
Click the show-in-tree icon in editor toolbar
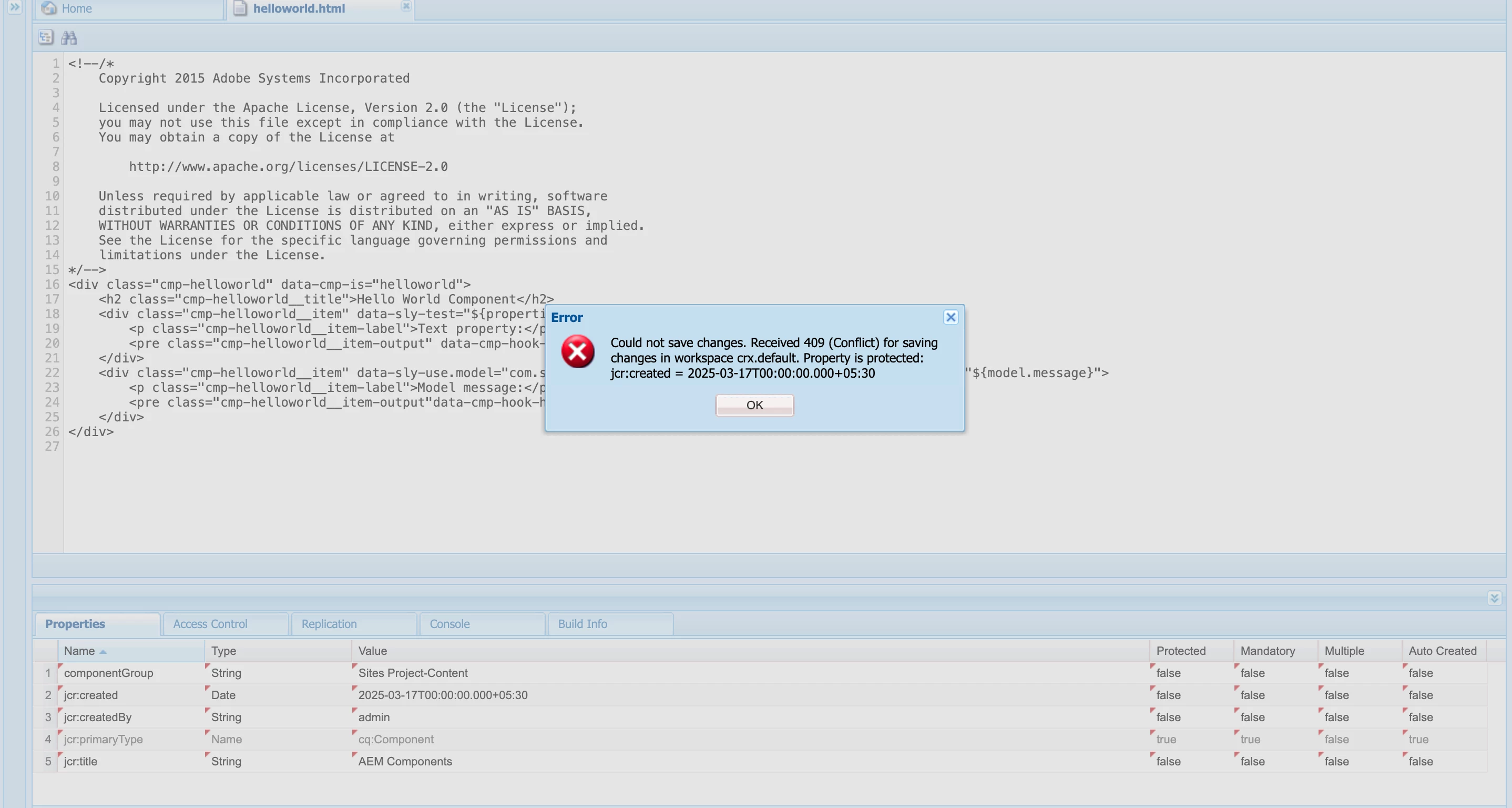[x=46, y=37]
